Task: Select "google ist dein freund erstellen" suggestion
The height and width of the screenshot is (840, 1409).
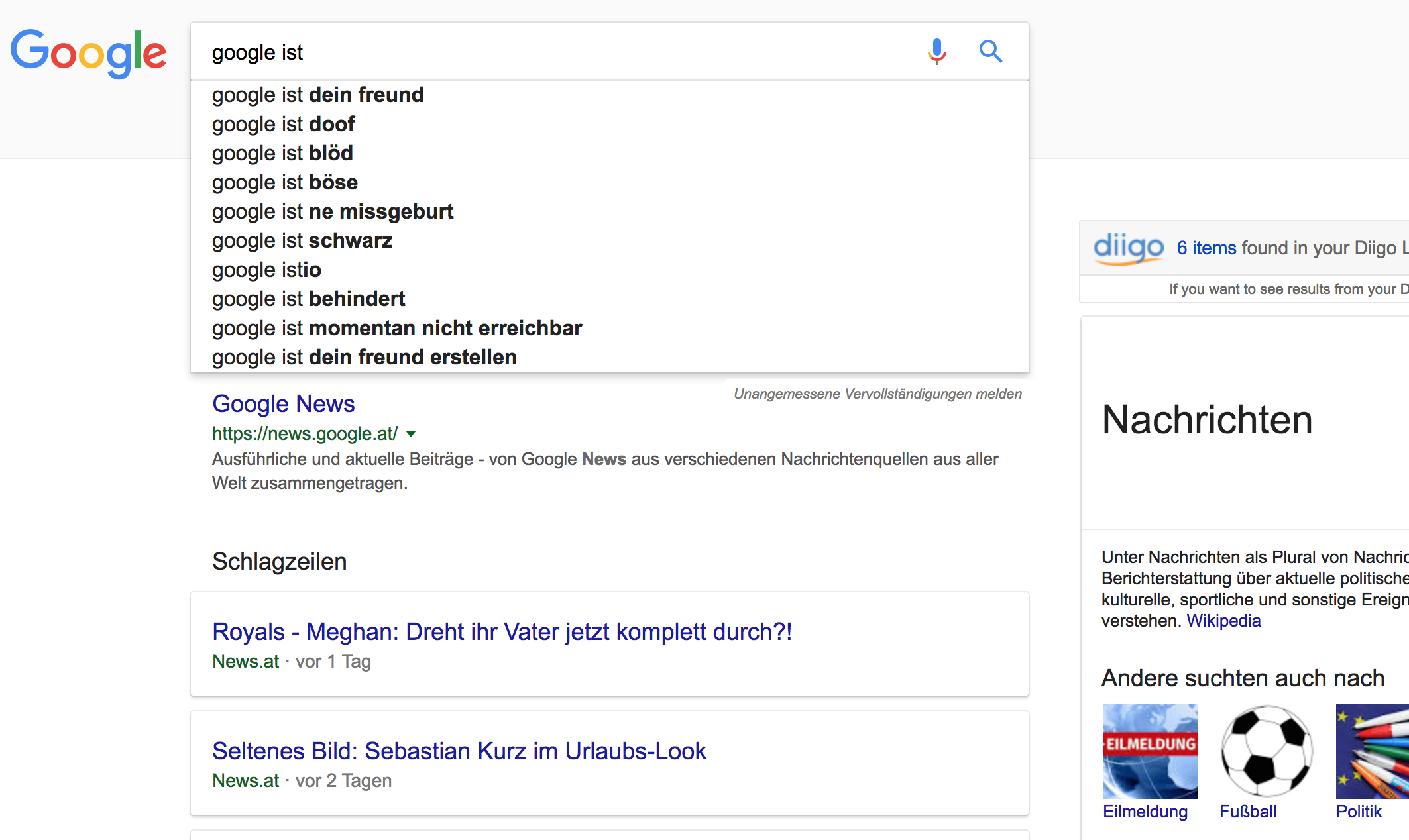Action: [364, 357]
